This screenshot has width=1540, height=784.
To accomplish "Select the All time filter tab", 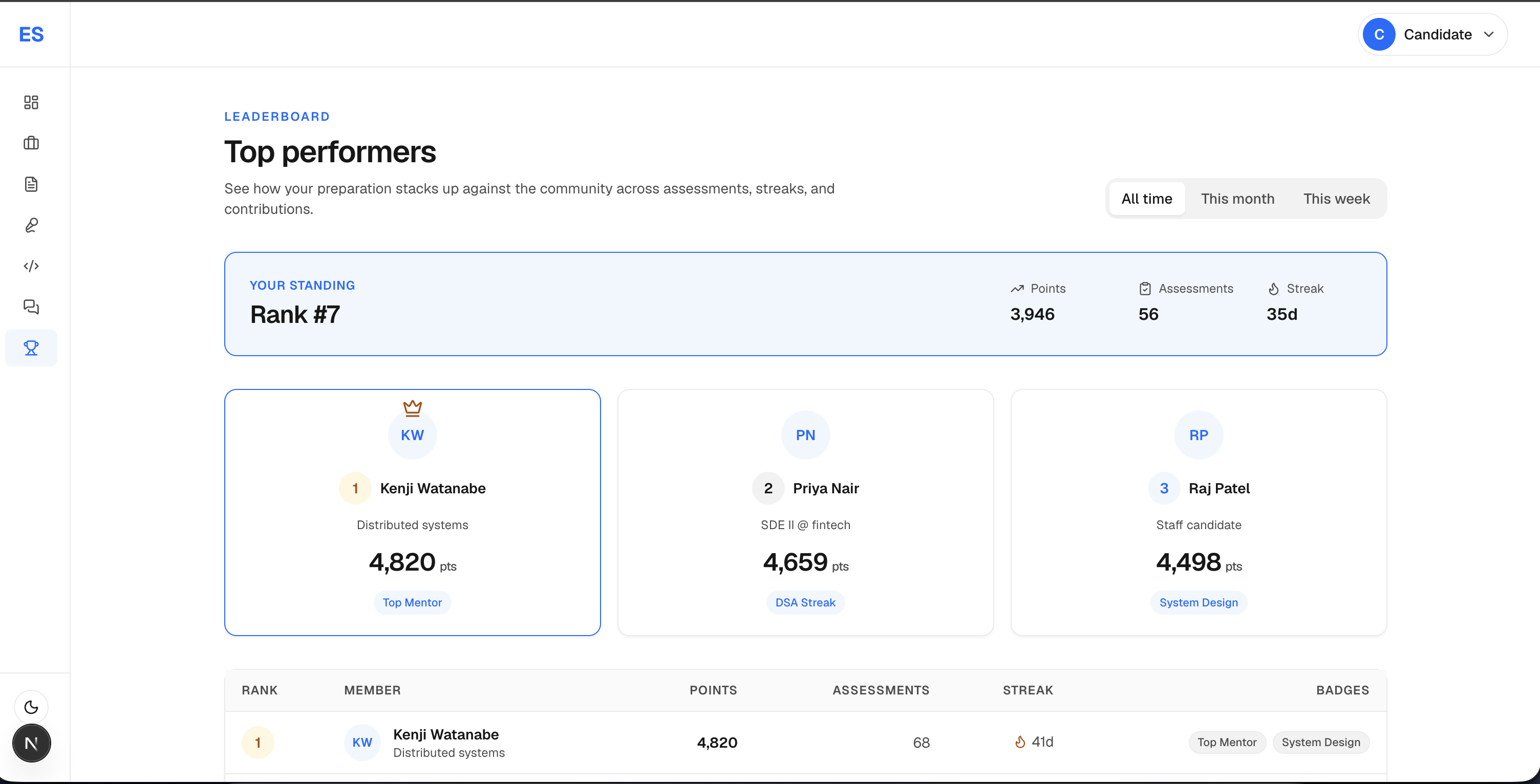I will 1147,199.
